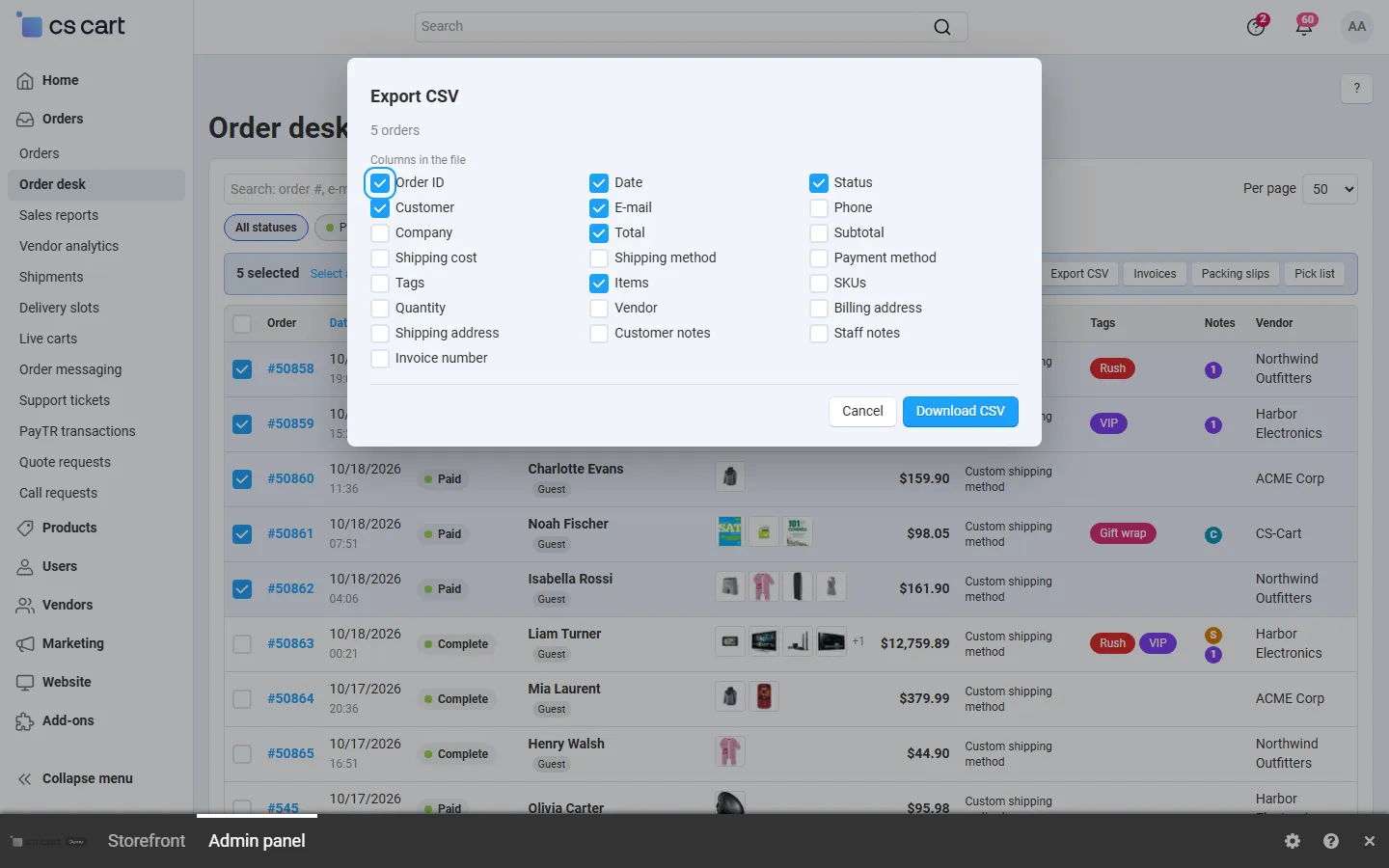Viewport: 1389px width, 868px height.
Task: Switch to the Storefront tab
Action: (x=147, y=841)
